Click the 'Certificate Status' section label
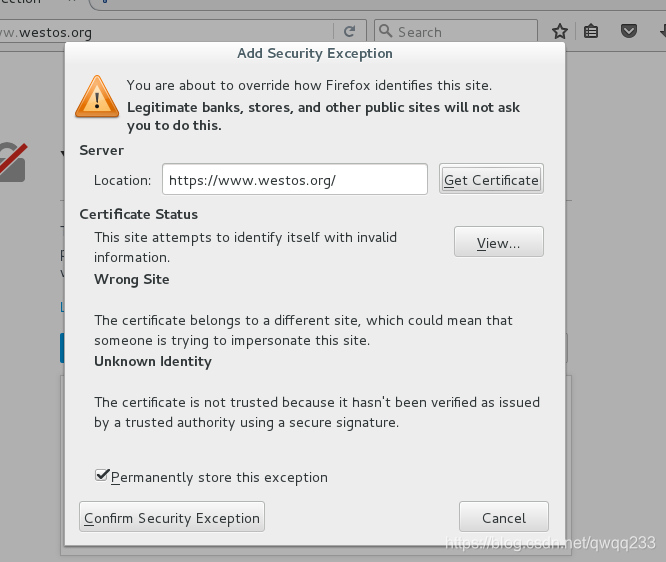The width and height of the screenshot is (666, 562). pyautogui.click(x=138, y=214)
